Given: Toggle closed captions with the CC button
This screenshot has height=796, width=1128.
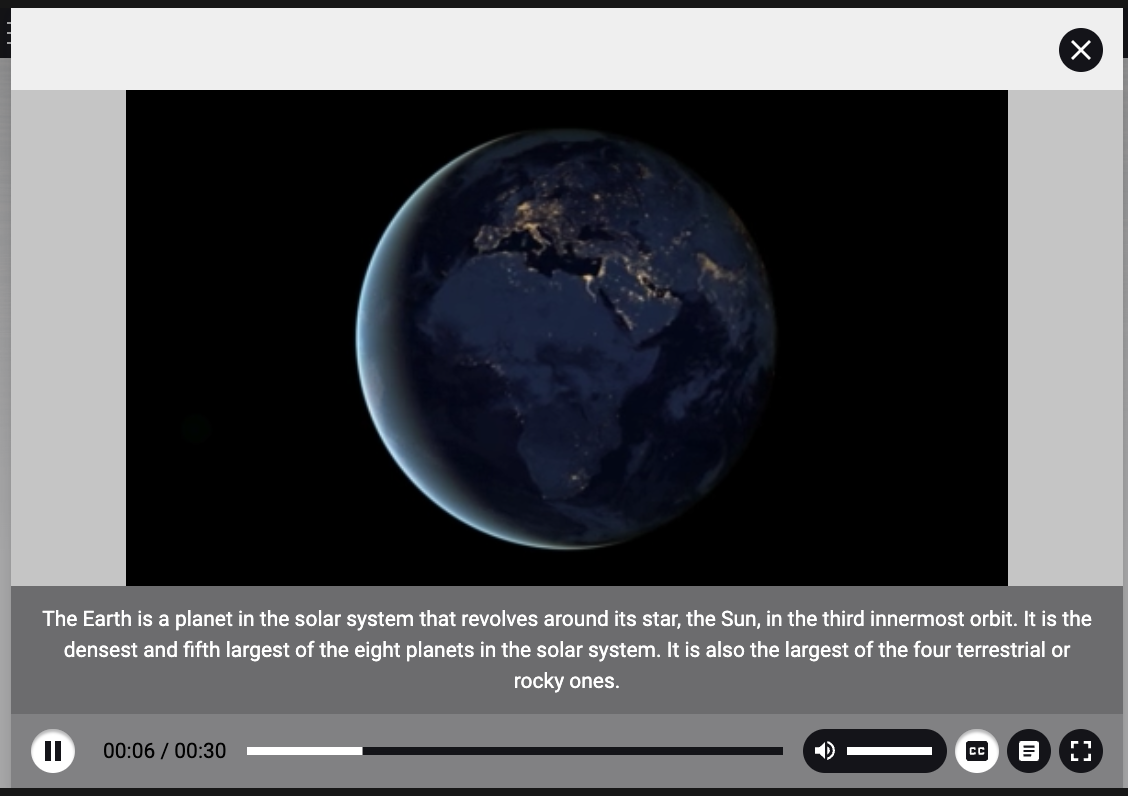Looking at the screenshot, I should (977, 751).
